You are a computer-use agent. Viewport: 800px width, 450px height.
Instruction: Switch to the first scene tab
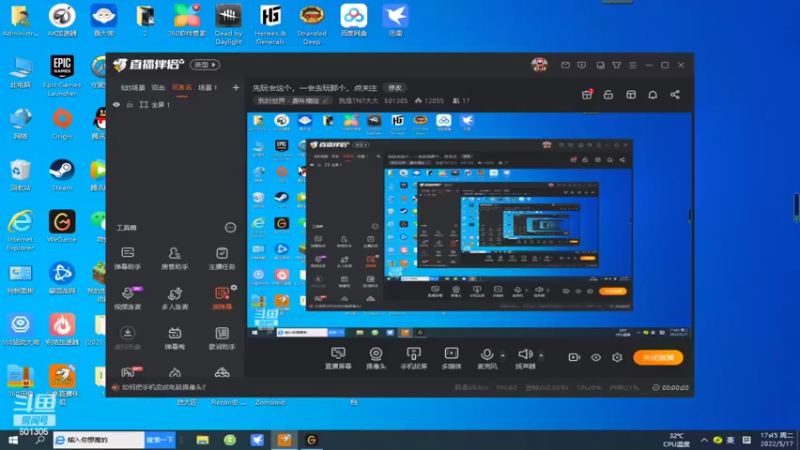133,88
